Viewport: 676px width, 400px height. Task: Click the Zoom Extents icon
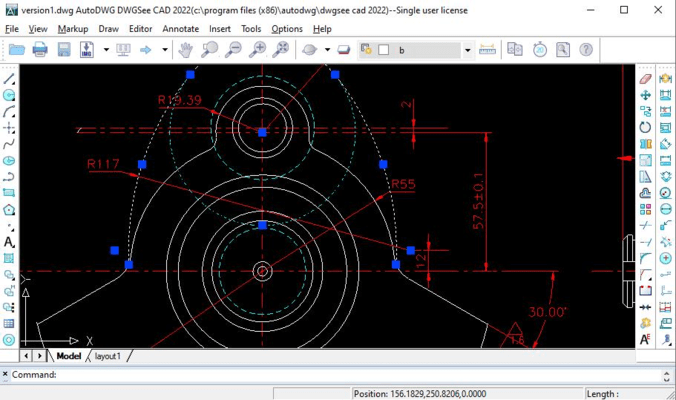282,50
